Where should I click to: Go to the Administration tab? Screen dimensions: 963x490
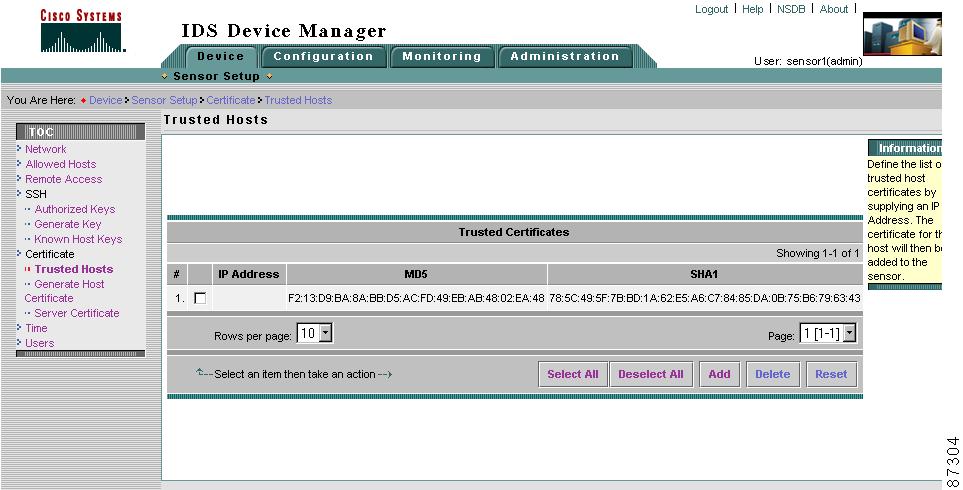[x=564, y=56]
